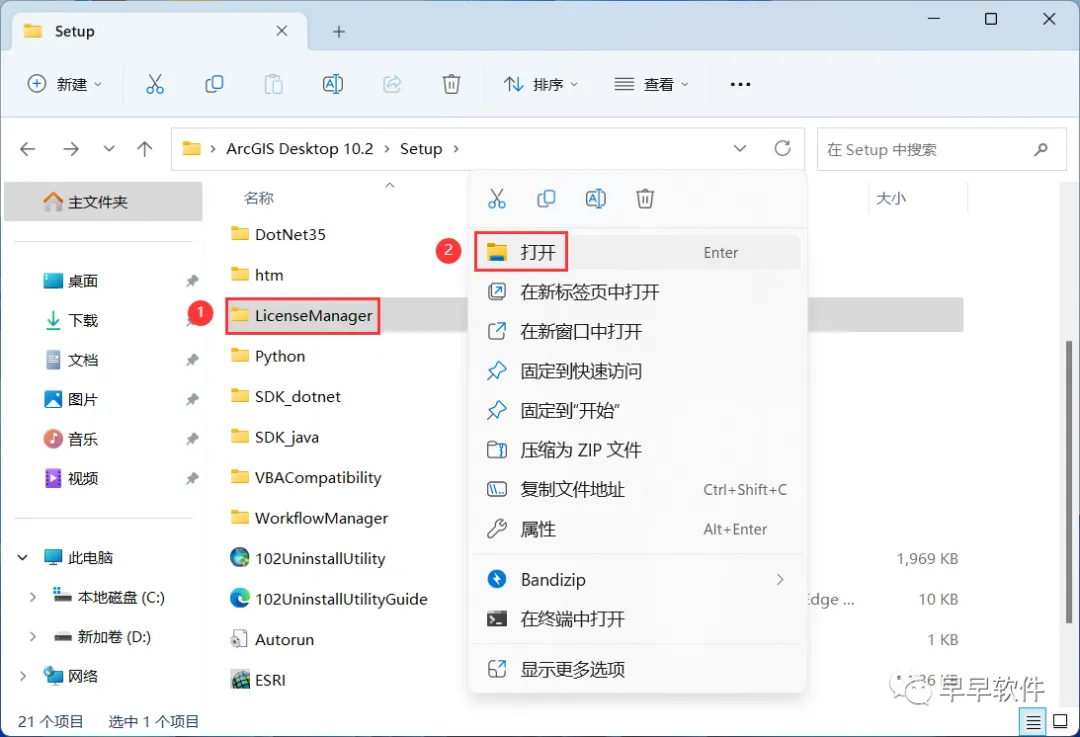
Task: Open the 排序 sort dropdown
Action: click(x=541, y=84)
